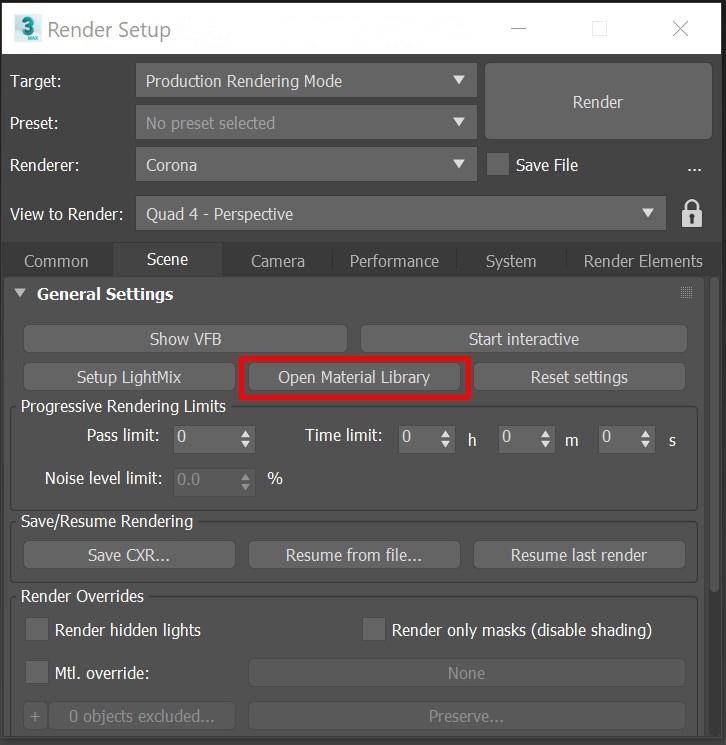Enable Render hidden lights checkbox
The image size is (726, 745).
(37, 630)
